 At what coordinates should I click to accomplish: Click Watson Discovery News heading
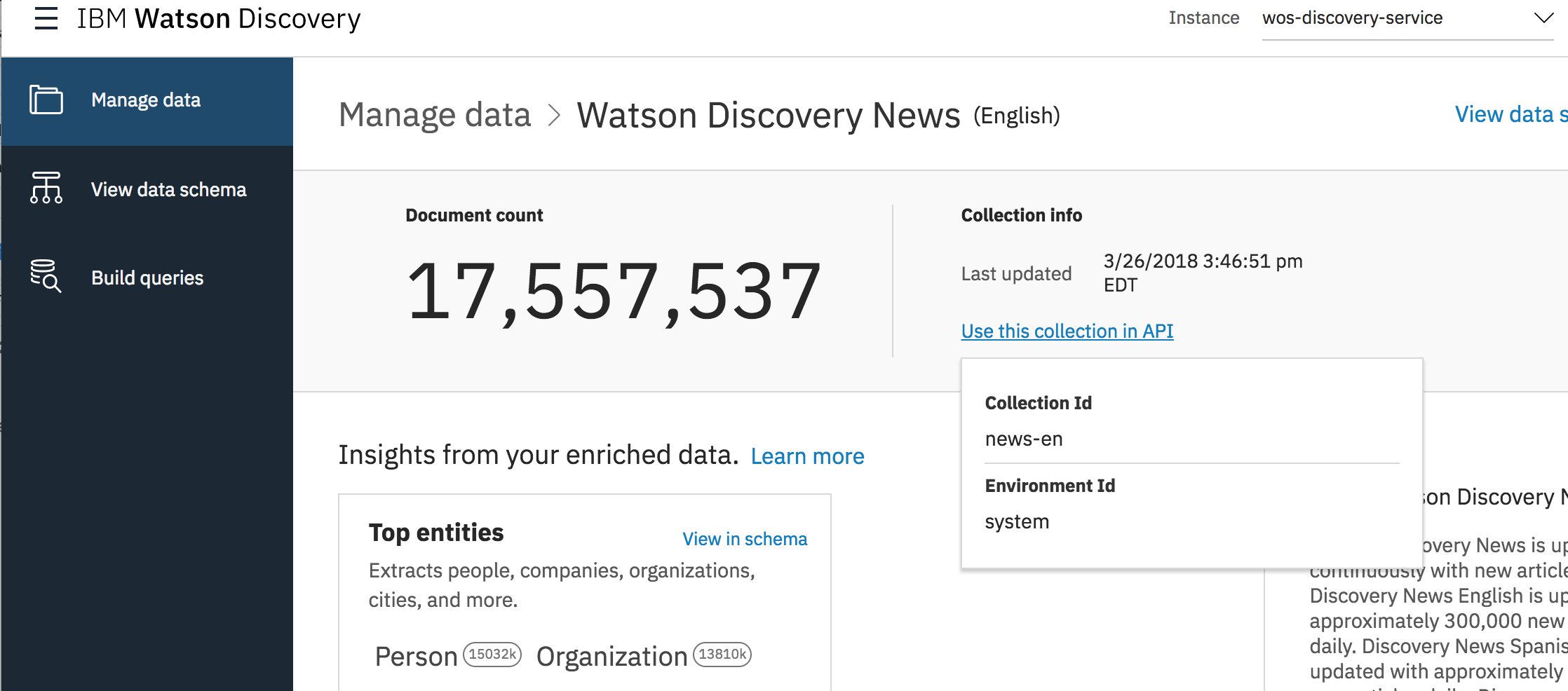coord(769,116)
